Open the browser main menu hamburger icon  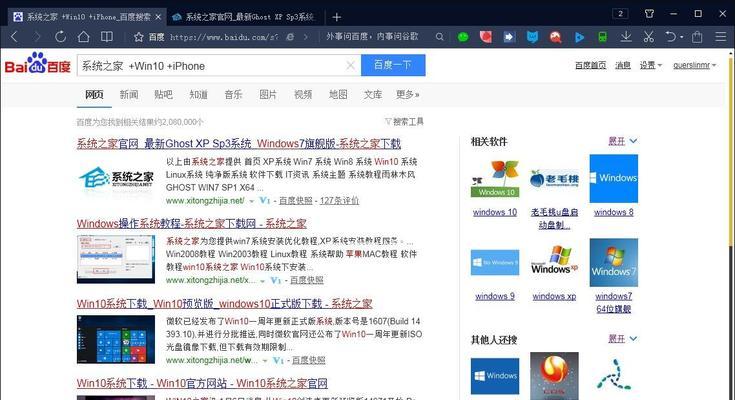721,37
